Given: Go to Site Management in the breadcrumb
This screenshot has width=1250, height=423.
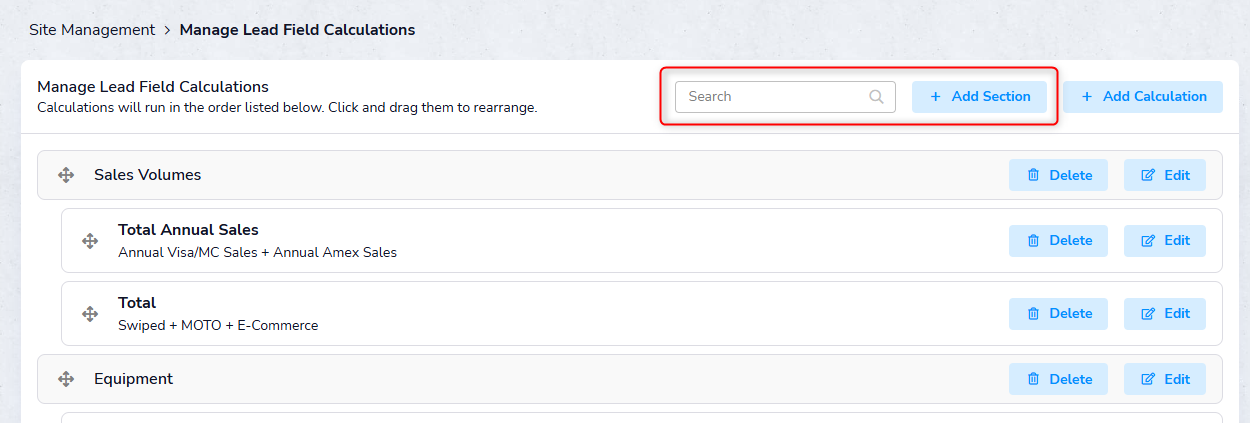Looking at the screenshot, I should point(92,30).
